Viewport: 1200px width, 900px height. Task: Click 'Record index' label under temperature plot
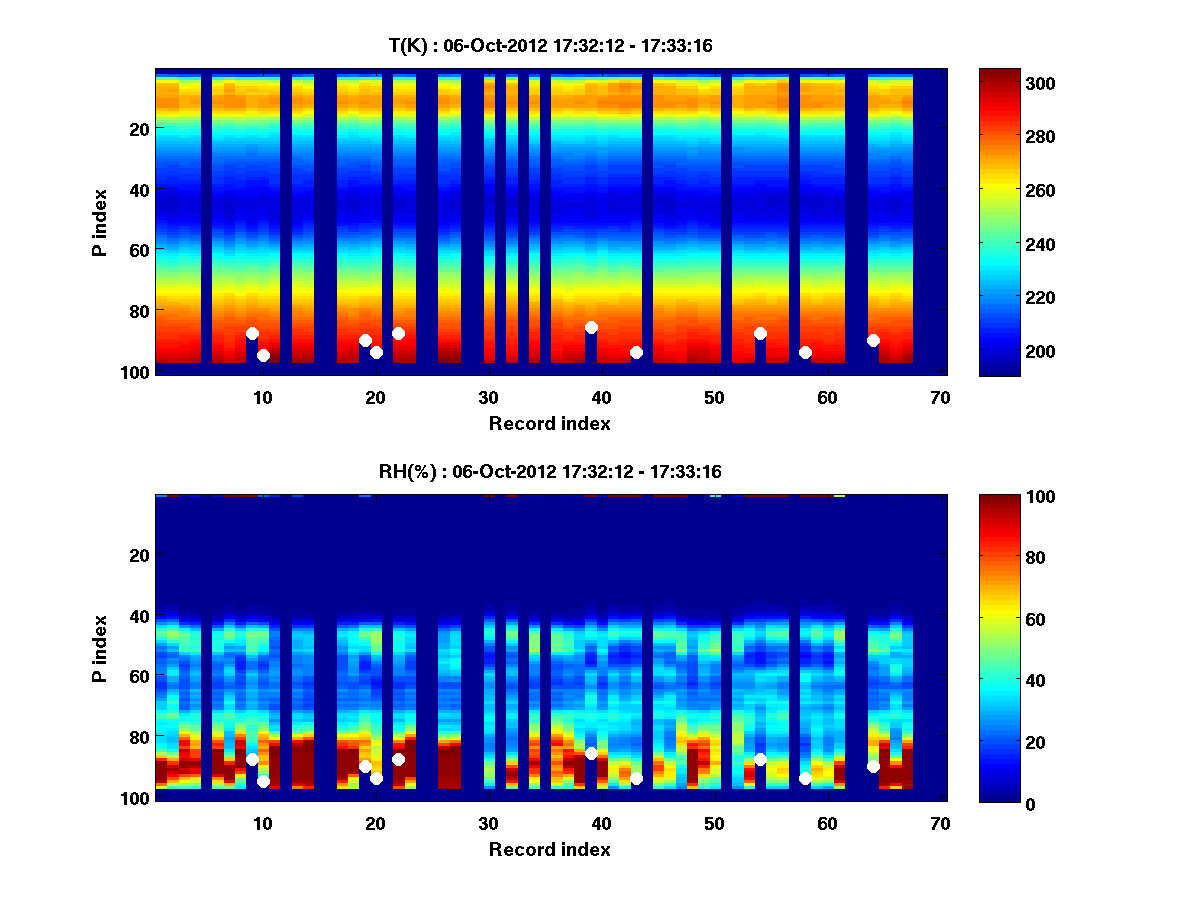coord(549,423)
